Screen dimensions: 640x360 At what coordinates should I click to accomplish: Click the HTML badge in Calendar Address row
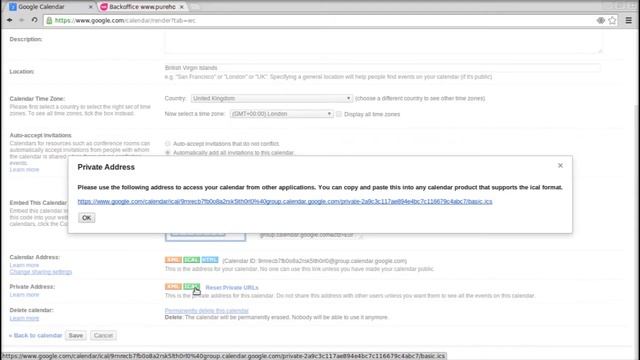pyautogui.click(x=210, y=260)
